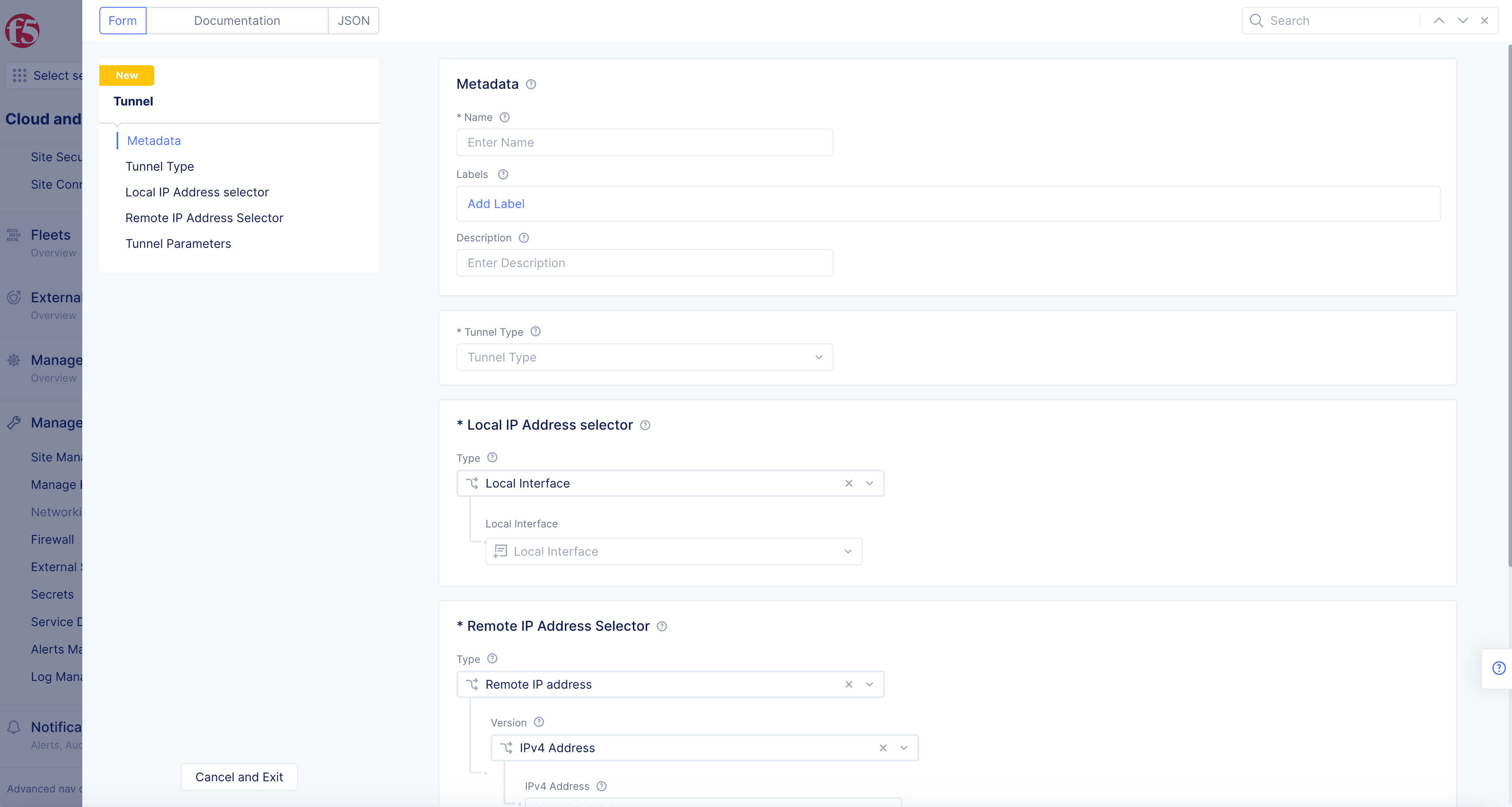
Task: Expand the nested Local Interface dropdown
Action: pyautogui.click(x=673, y=551)
